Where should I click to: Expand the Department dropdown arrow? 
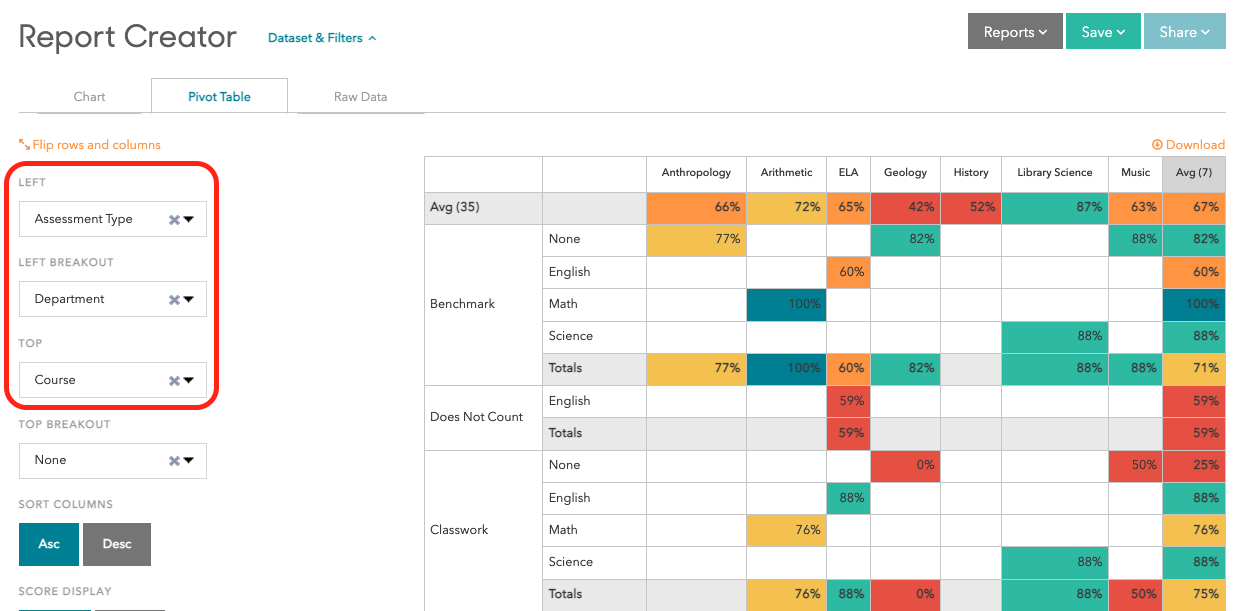point(188,299)
